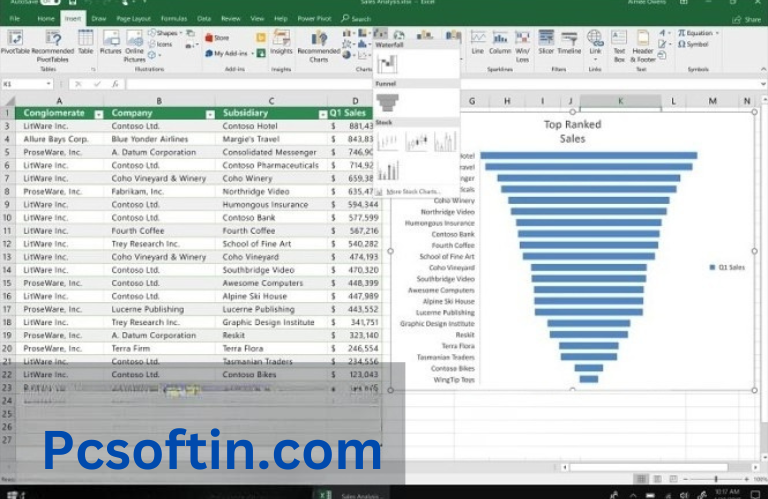The image size is (768, 499).
Task: Click the Insert Function fx icon
Action: coord(115,84)
